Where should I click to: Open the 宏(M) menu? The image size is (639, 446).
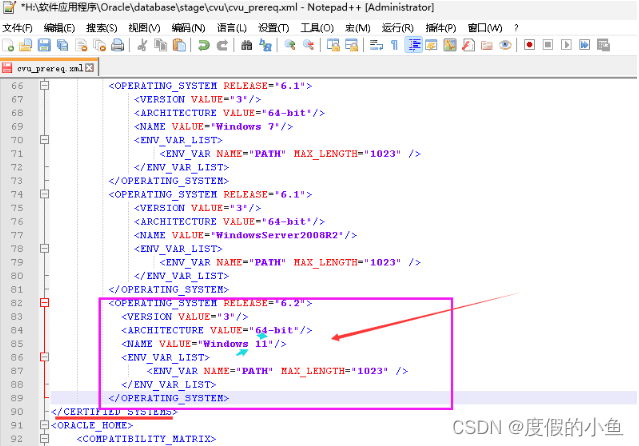(358, 28)
